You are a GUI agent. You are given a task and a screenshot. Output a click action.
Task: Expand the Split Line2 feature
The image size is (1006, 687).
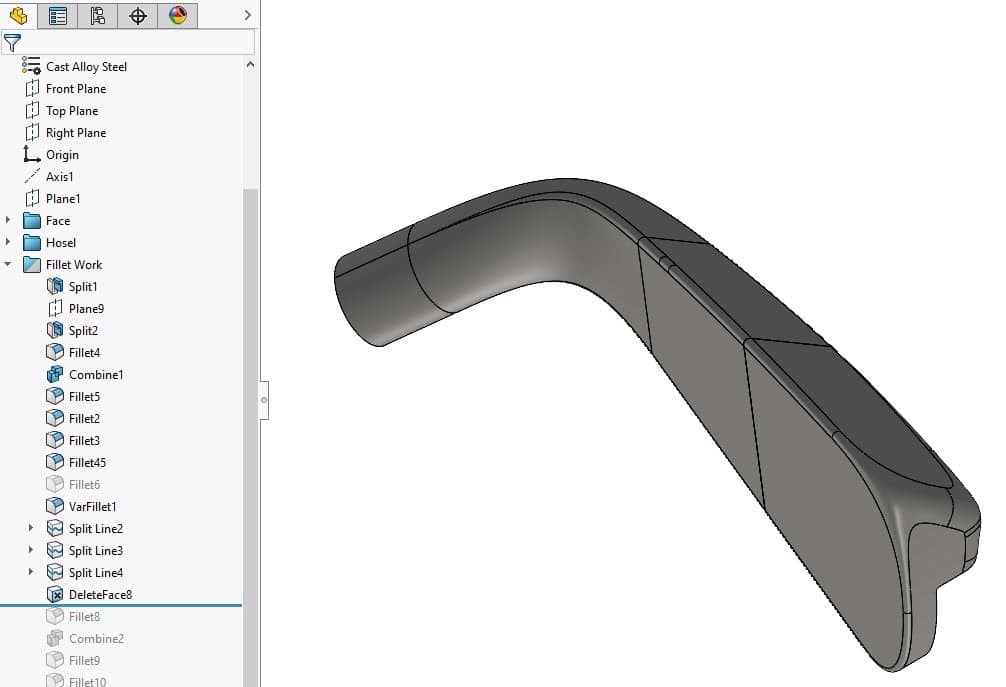click(x=31, y=529)
